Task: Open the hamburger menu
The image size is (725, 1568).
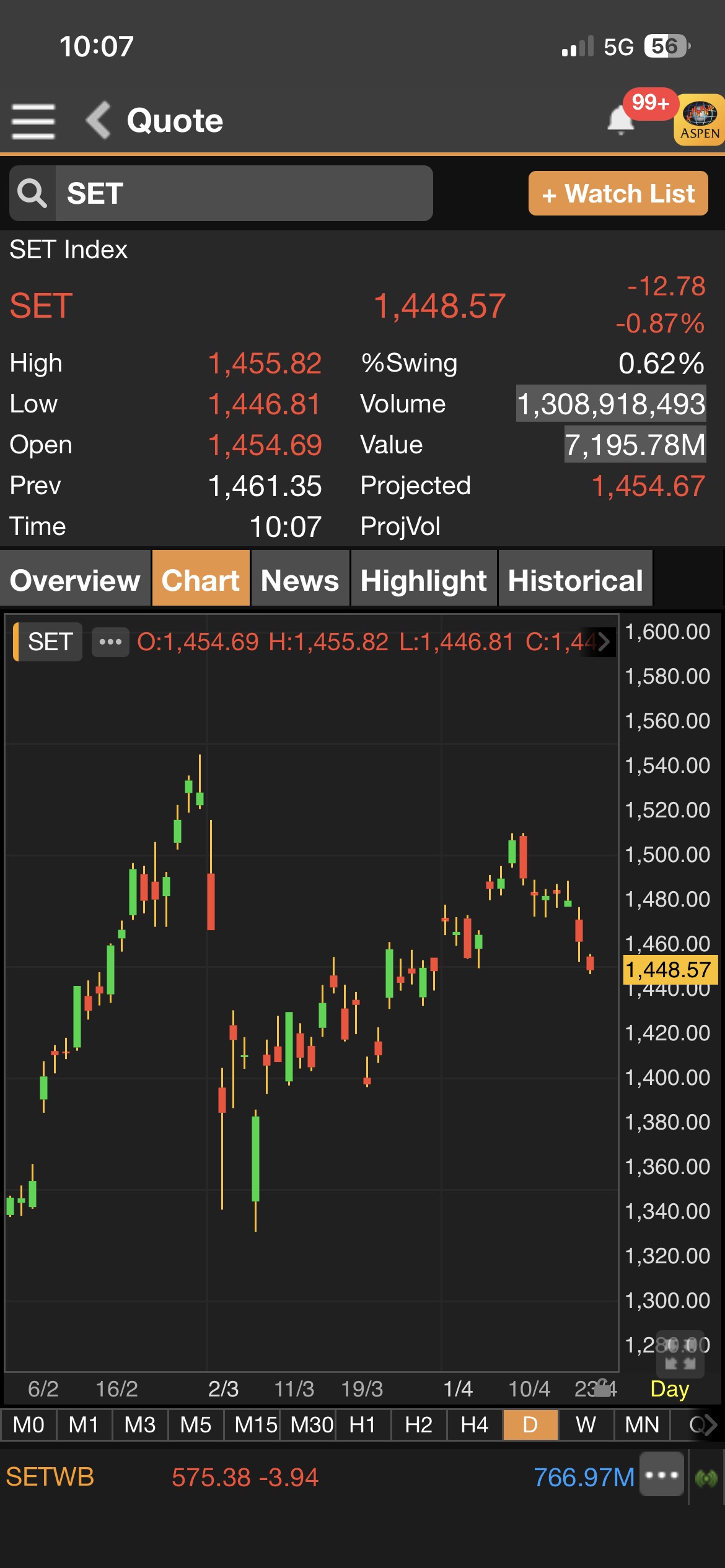Action: point(33,121)
